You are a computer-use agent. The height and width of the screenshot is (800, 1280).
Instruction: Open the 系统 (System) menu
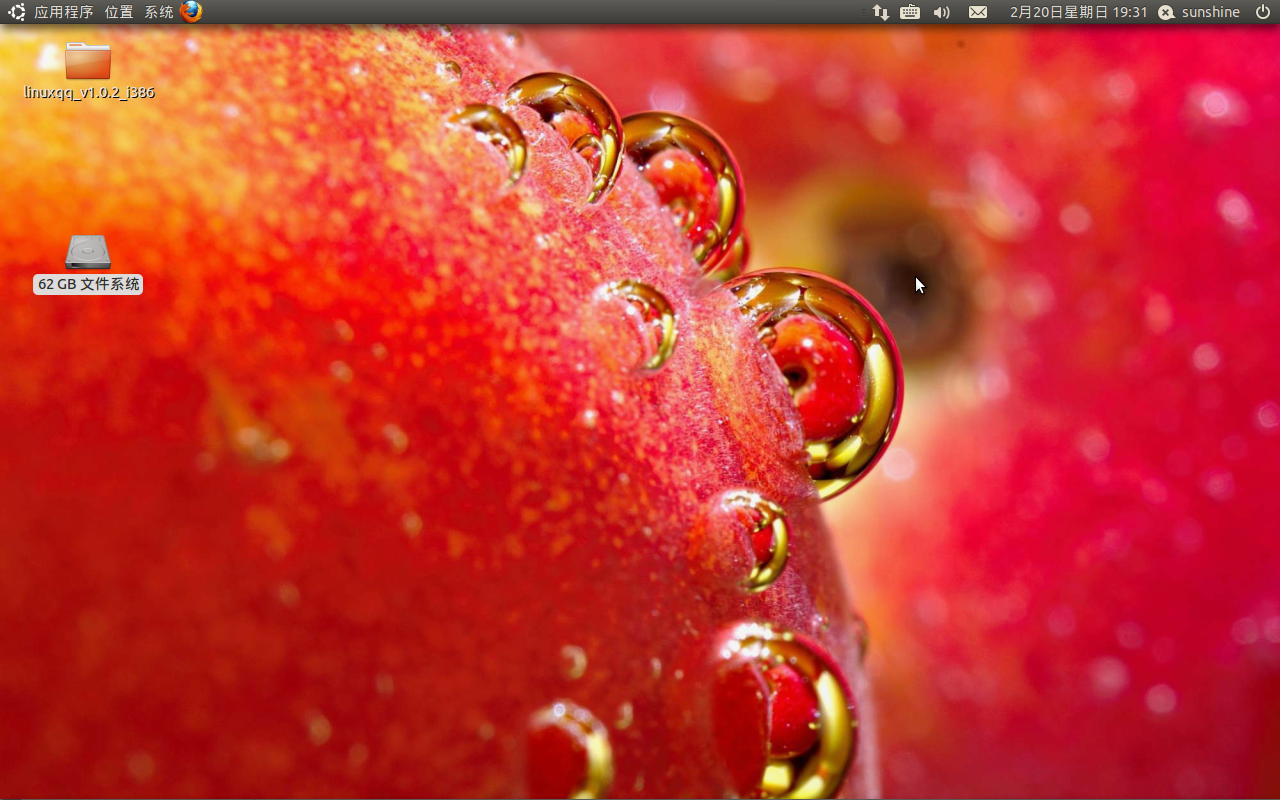[x=158, y=12]
